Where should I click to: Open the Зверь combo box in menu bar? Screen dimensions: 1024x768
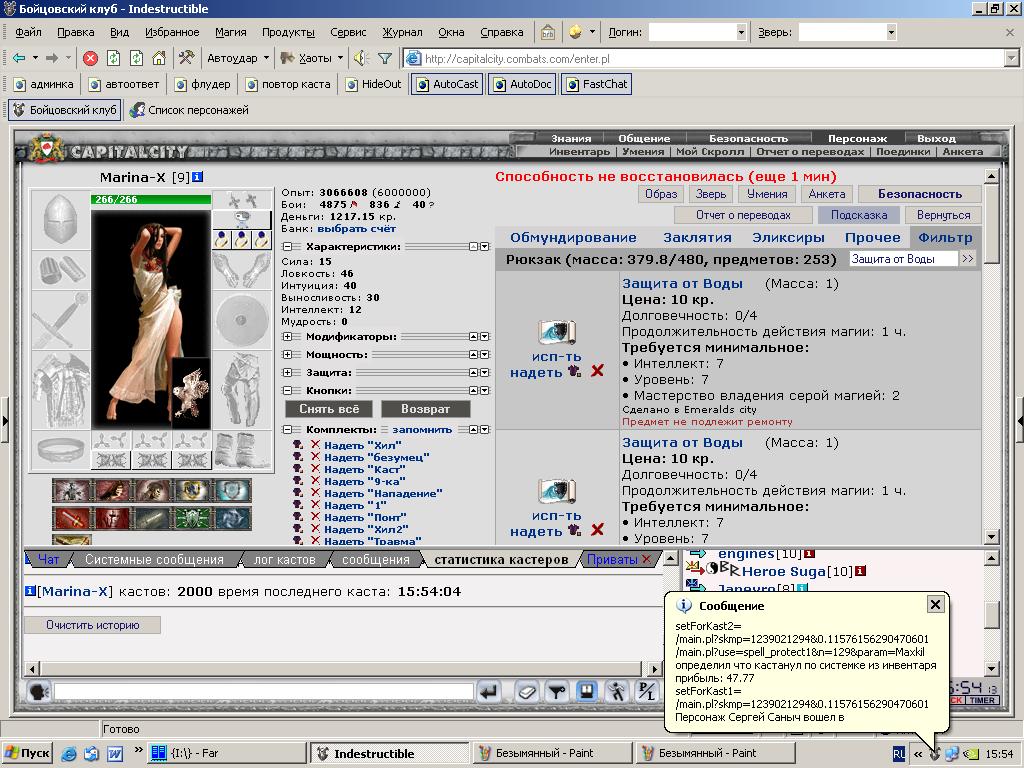click(x=891, y=32)
